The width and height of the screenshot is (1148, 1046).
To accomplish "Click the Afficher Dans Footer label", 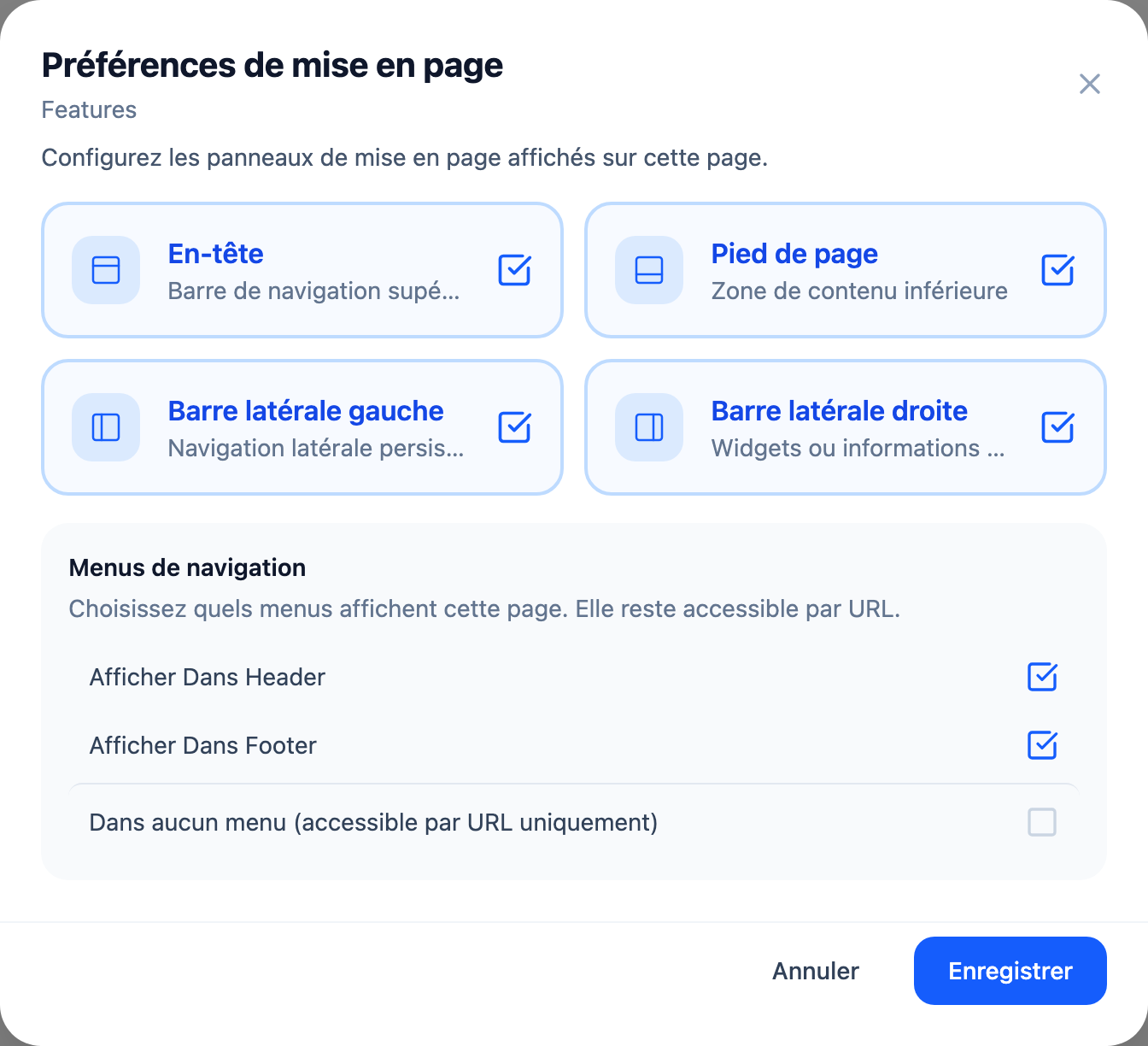I will [203, 745].
